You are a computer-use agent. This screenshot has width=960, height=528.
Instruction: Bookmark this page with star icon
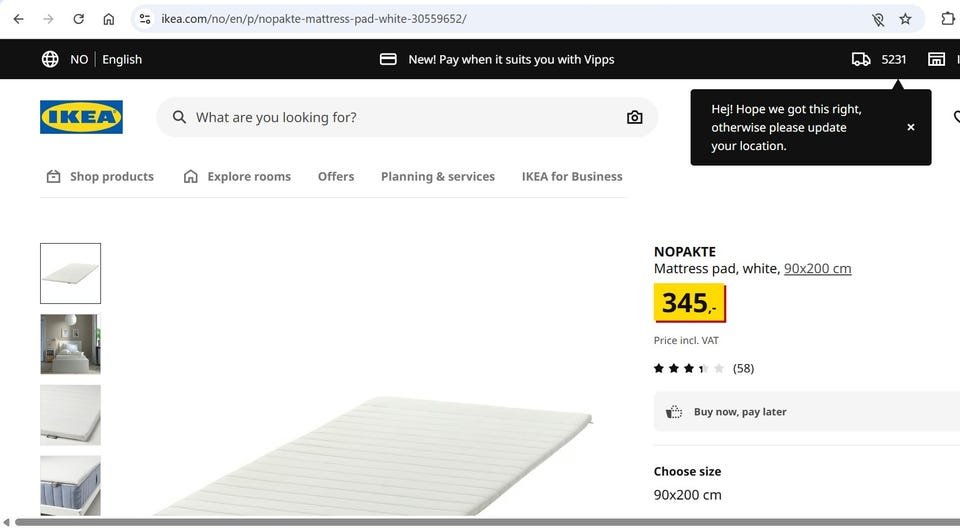905,19
